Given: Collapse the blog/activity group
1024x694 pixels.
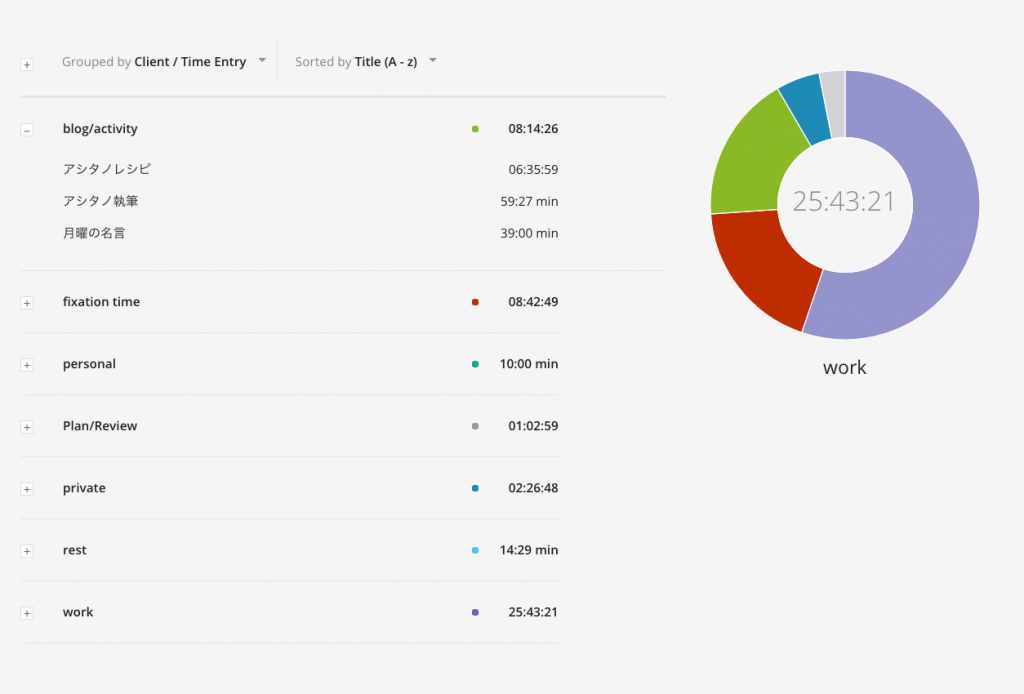Looking at the screenshot, I should coord(27,130).
